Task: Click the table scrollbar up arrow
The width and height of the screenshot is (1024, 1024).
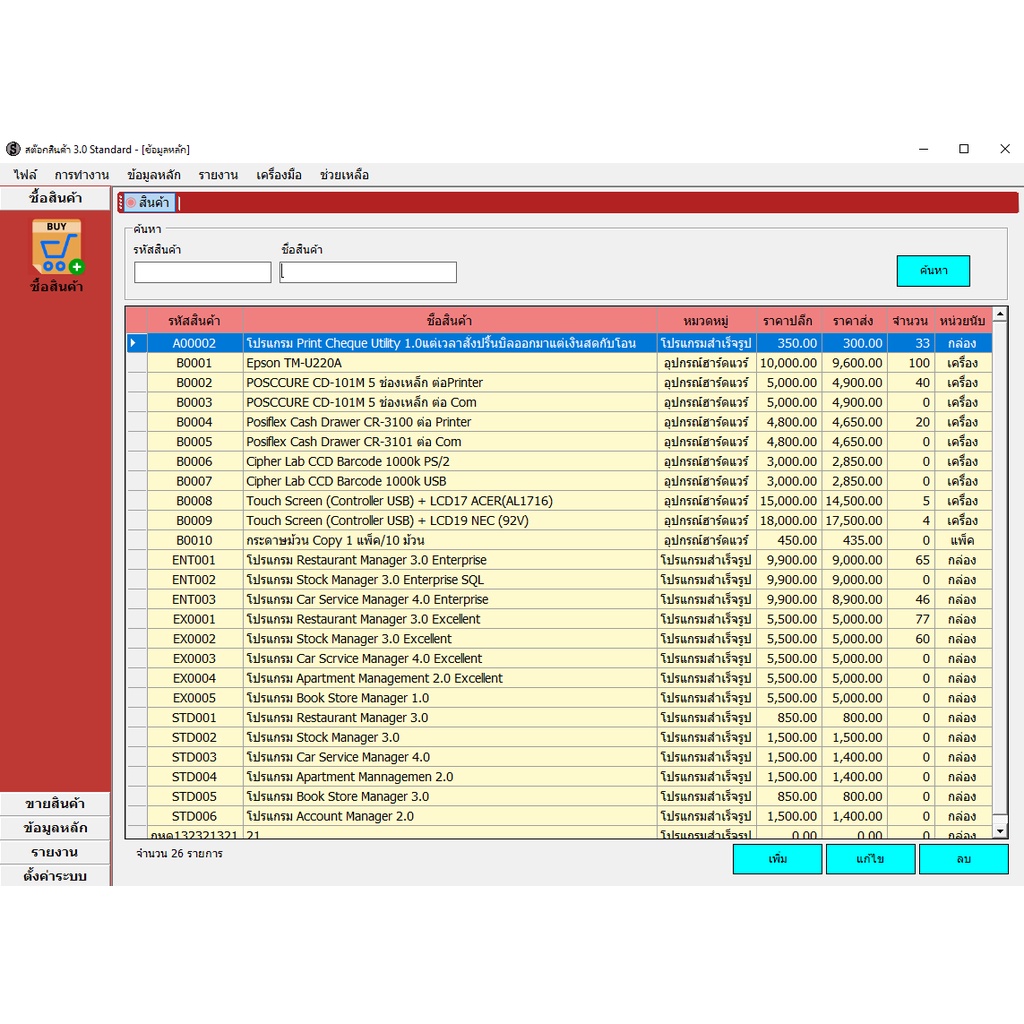Action: [x=1000, y=315]
